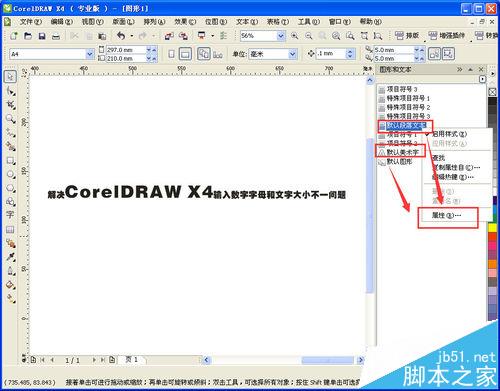This screenshot has width=500, height=391.
Task: Click the nudge offset .1 mm field
Action: 331,53
